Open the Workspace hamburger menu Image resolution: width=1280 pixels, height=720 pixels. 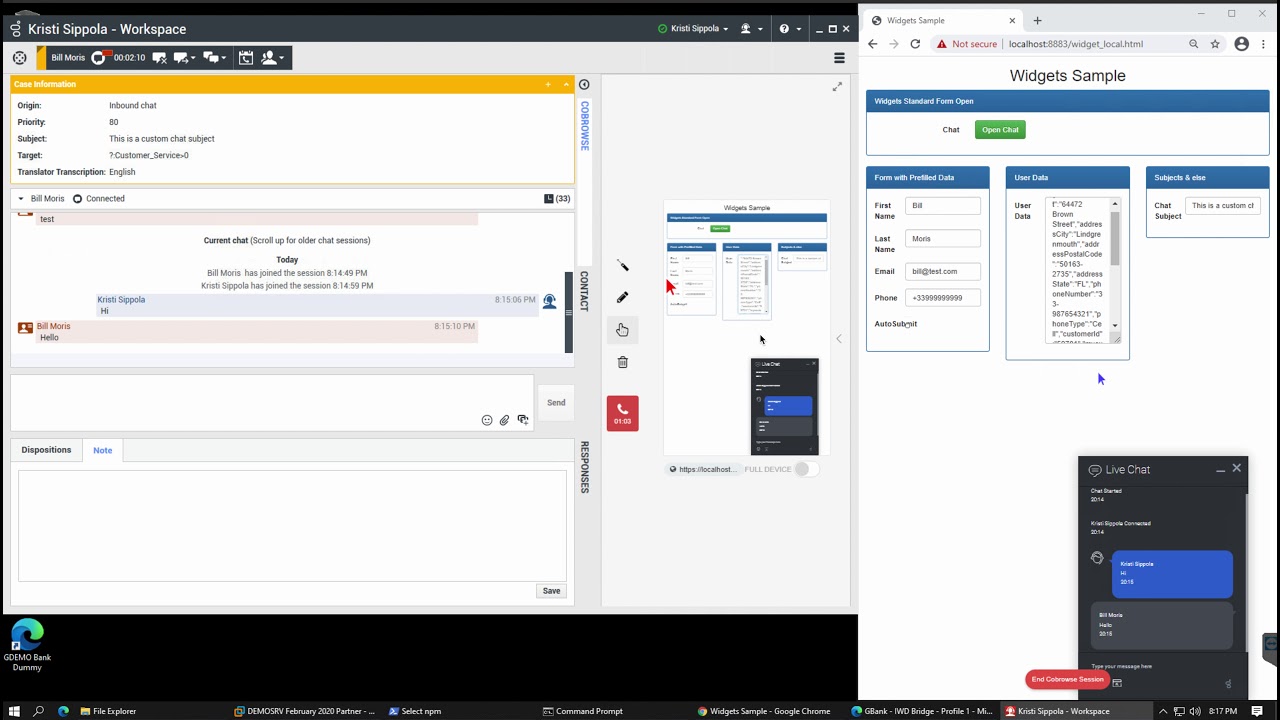[839, 58]
